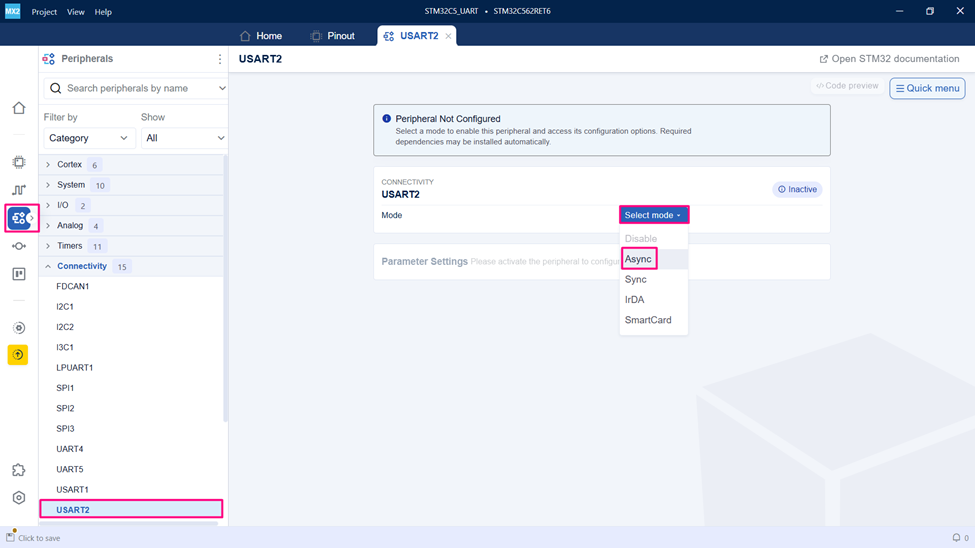Click the info icon in Peripheral Not Configured
Viewport: 975px width, 548px height.
click(x=387, y=118)
